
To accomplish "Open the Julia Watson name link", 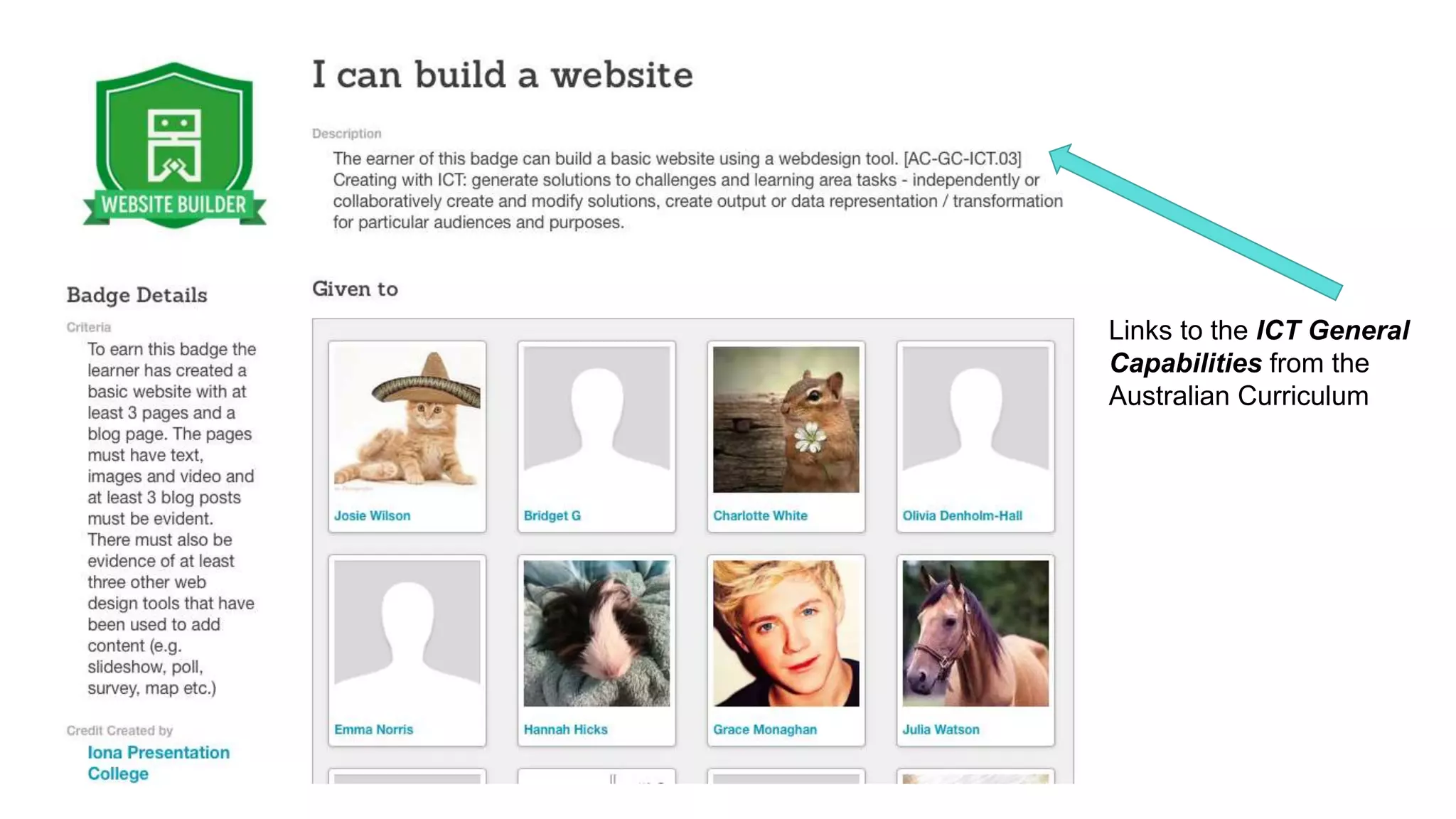I will (941, 729).
